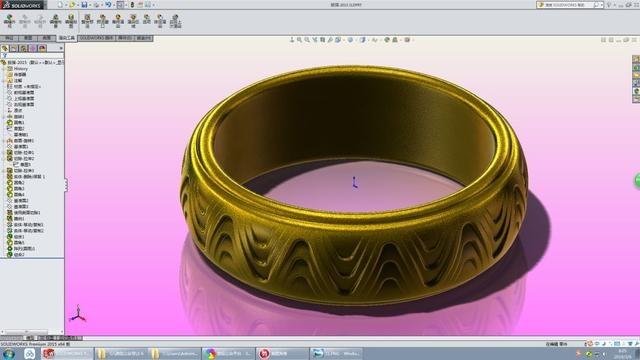Open the search box dropdown arrow

click(602, 5)
